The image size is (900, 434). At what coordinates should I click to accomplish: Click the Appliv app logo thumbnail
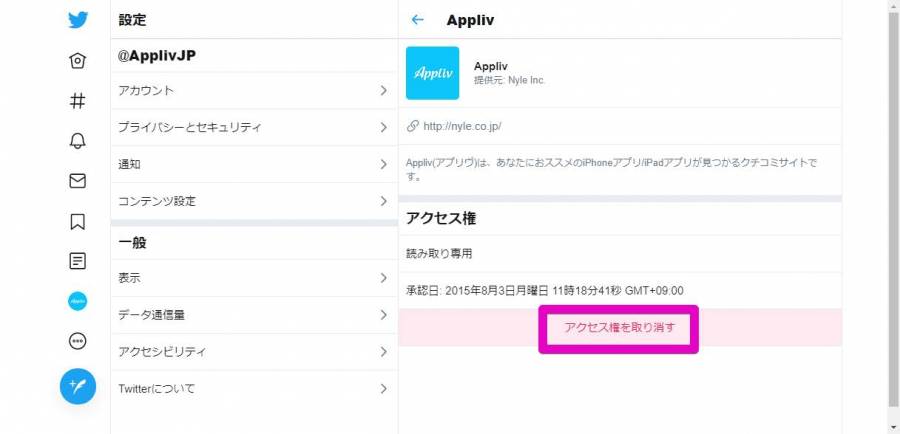(x=432, y=73)
